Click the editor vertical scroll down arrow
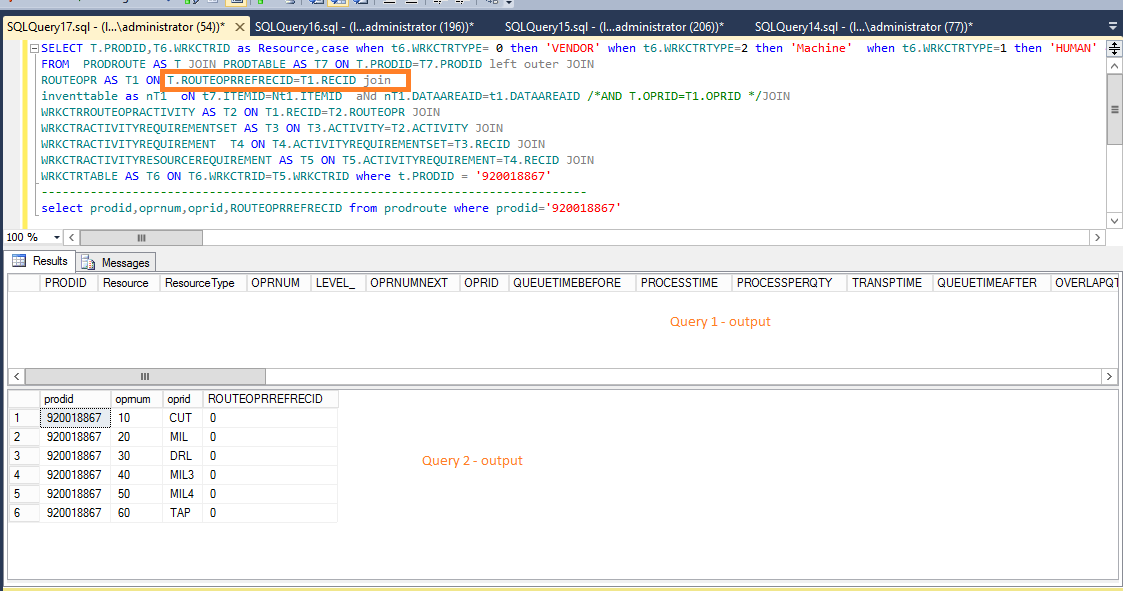This screenshot has width=1123, height=591. click(x=1114, y=221)
